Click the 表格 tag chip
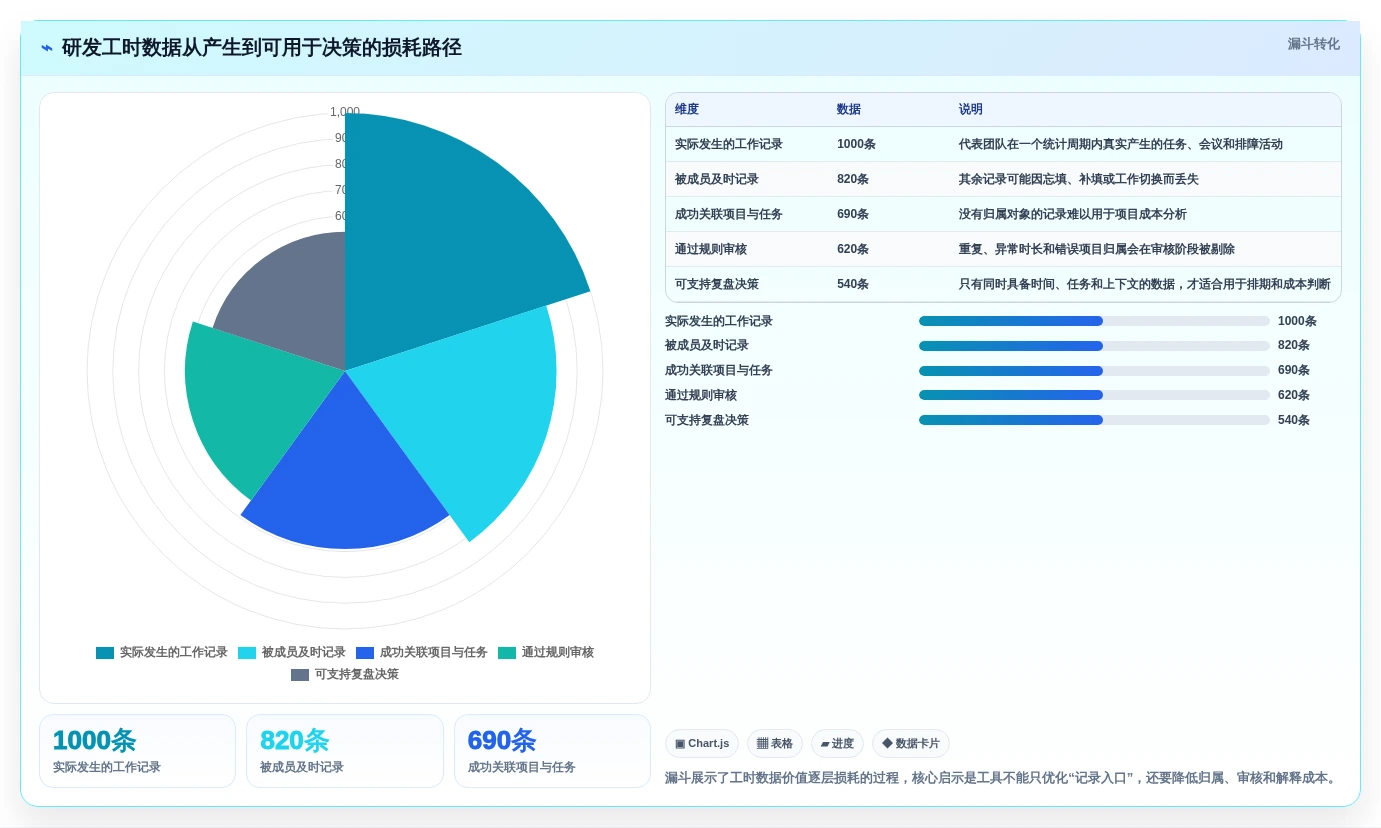Image resolution: width=1381 pixels, height=828 pixels. tap(775, 743)
